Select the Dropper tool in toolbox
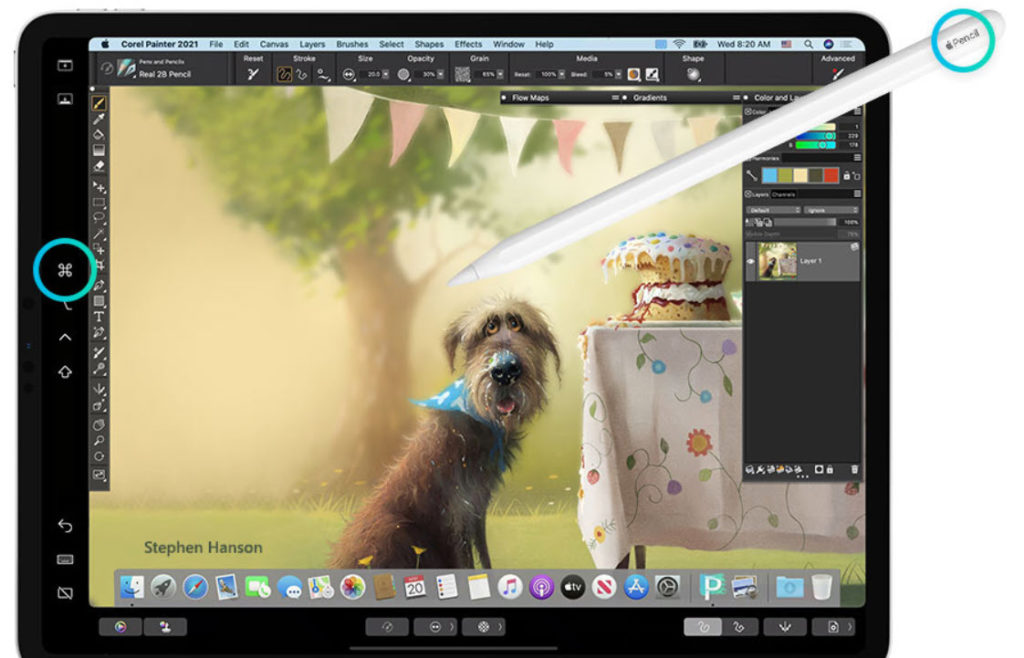Image resolution: width=1024 pixels, height=658 pixels. (99, 119)
